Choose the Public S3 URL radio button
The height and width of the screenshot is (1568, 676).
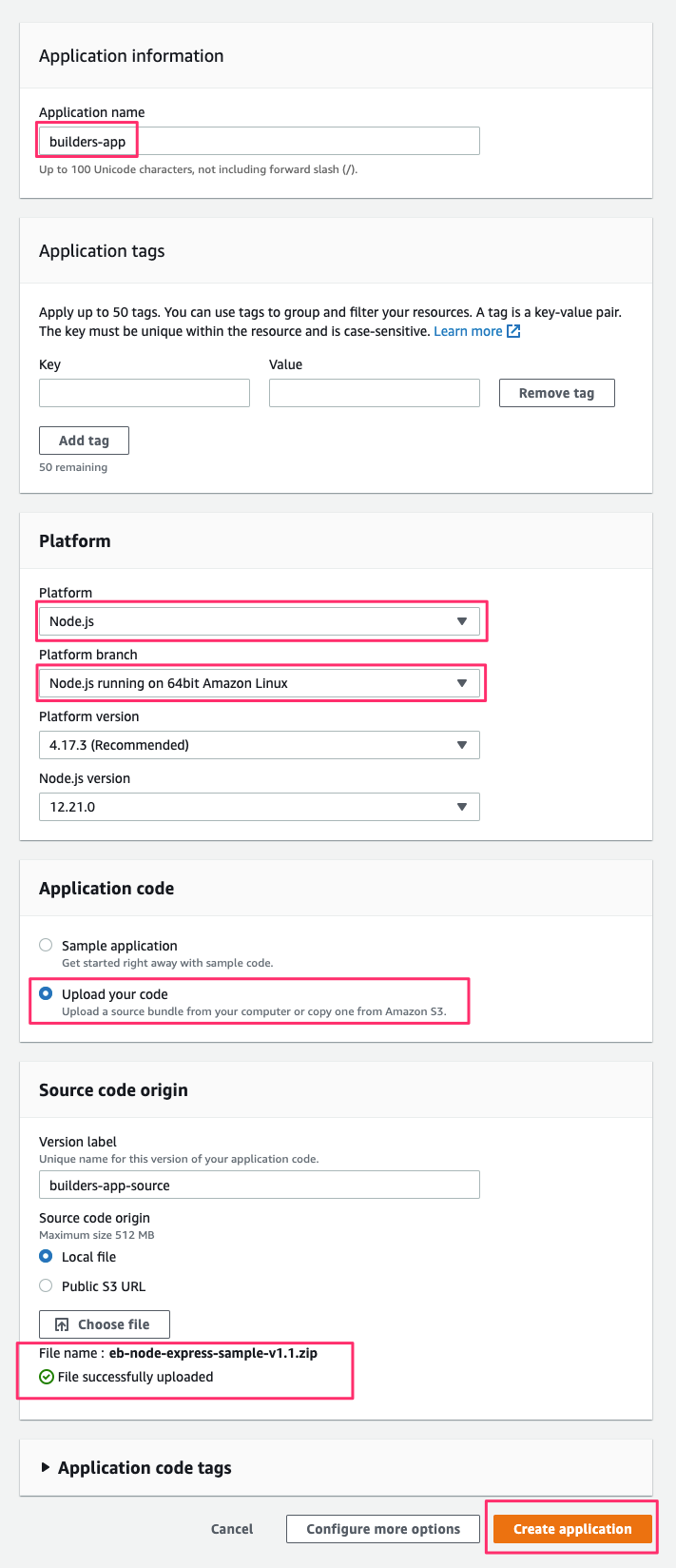pos(46,1285)
